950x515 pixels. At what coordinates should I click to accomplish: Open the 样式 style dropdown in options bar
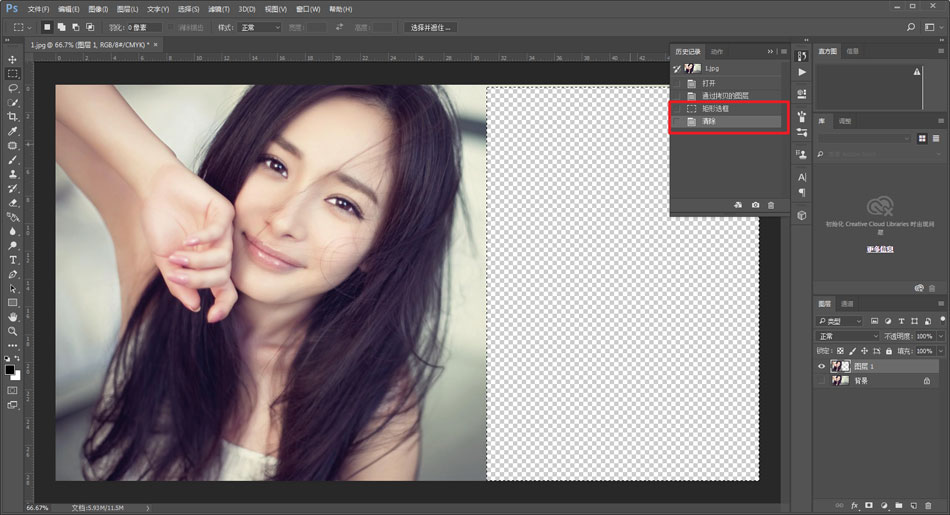coord(260,27)
